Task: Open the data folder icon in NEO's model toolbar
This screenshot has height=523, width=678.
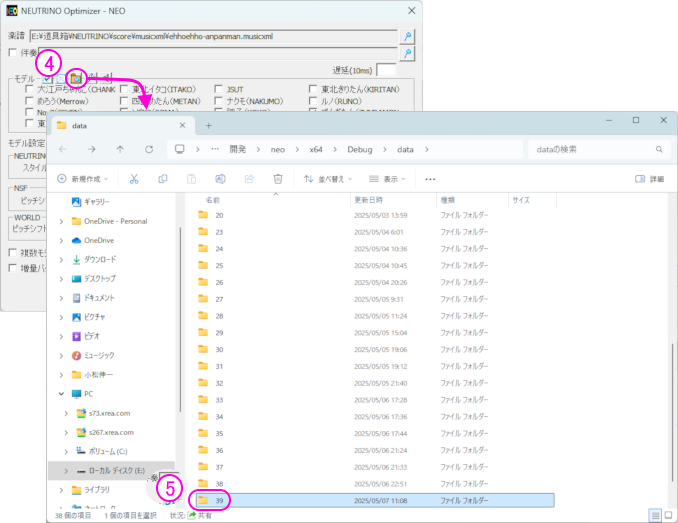Action: (77, 79)
